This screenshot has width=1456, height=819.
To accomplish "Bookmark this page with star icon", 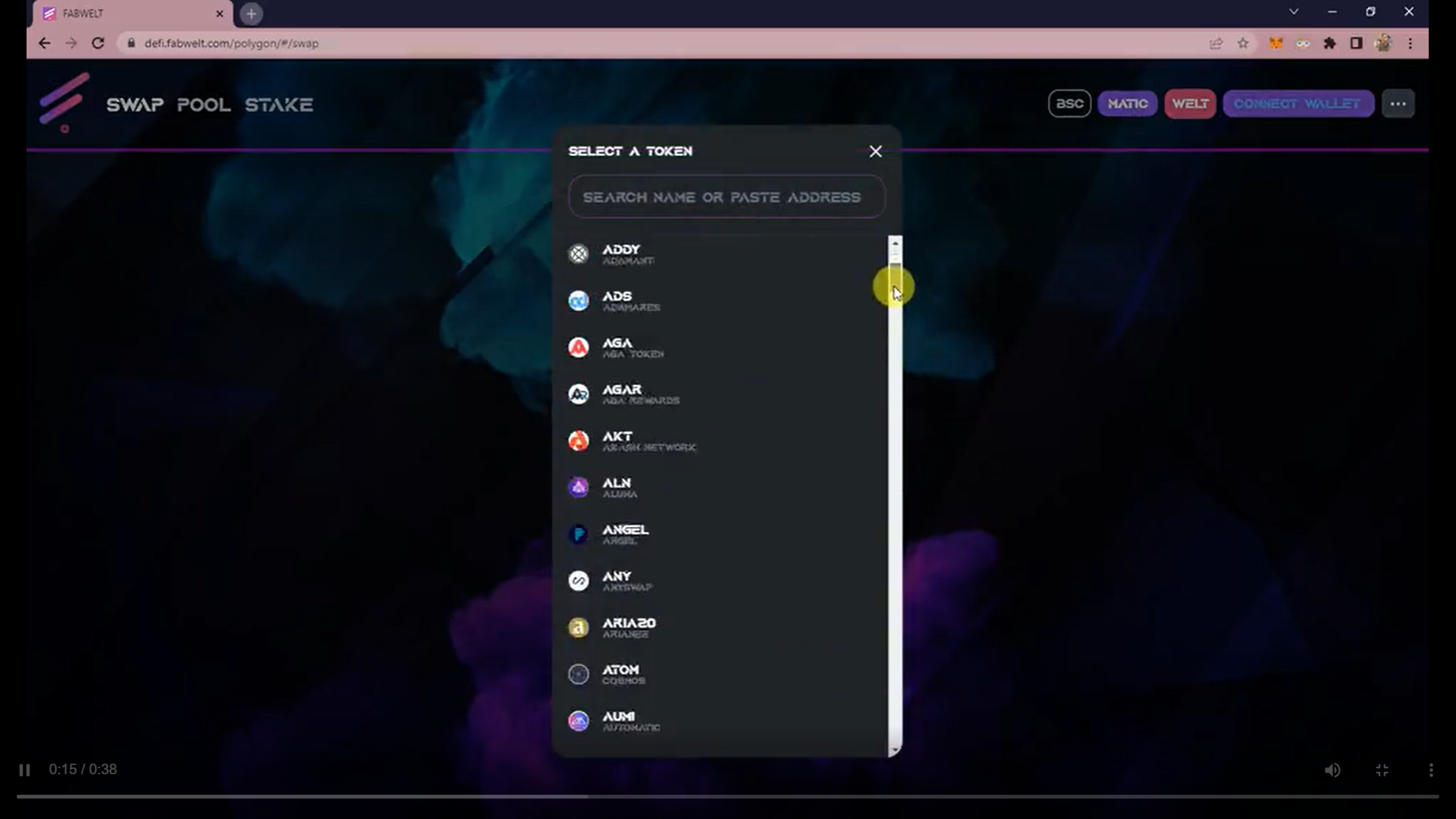I will (x=1243, y=43).
